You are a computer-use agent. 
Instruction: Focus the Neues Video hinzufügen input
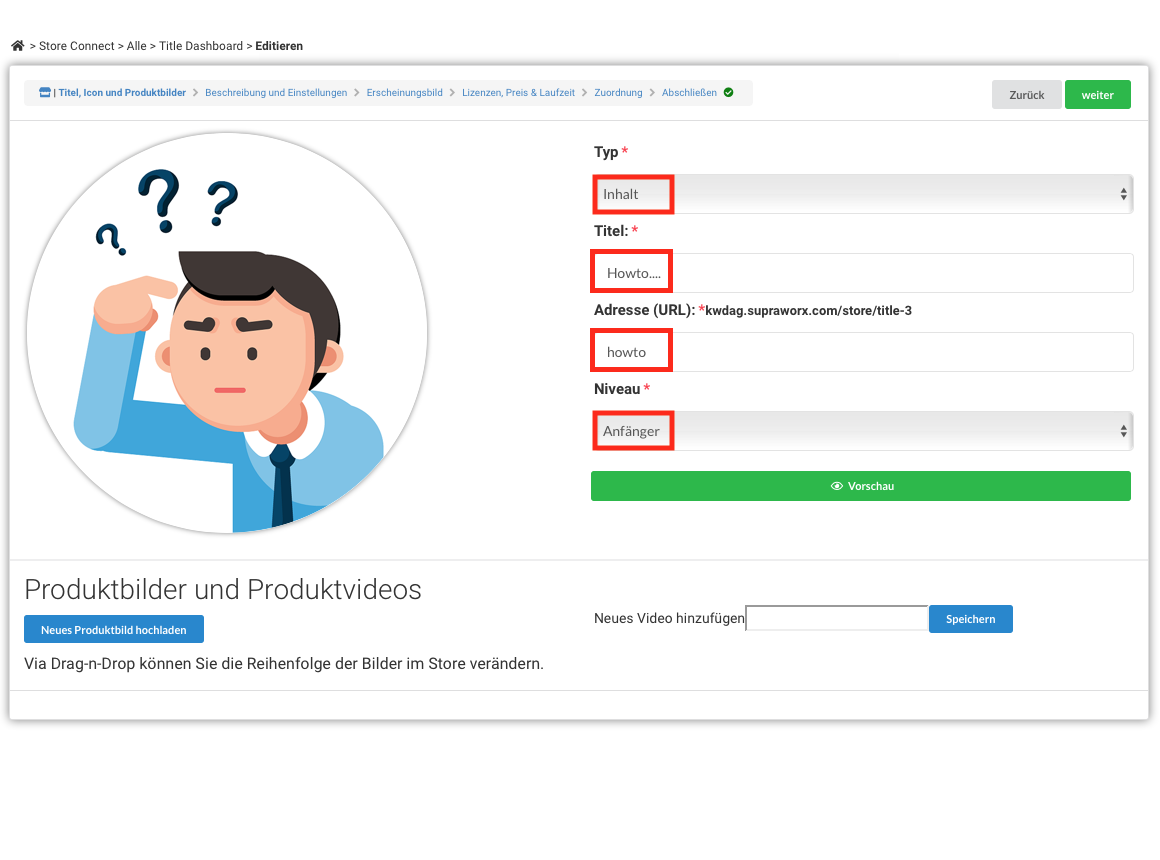[837, 618]
